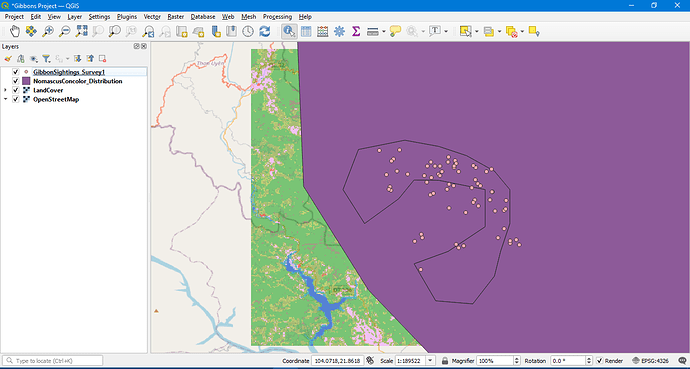This screenshot has width=690, height=369.
Task: Open the Scale dropdown in status bar
Action: (431, 361)
